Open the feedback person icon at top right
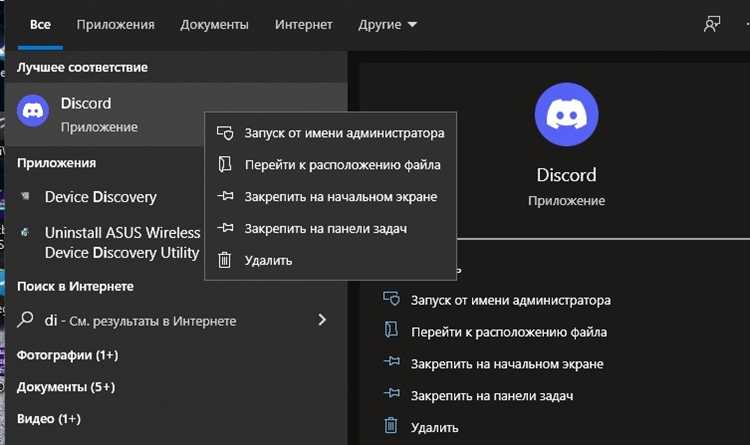The image size is (750, 445). pos(712,24)
